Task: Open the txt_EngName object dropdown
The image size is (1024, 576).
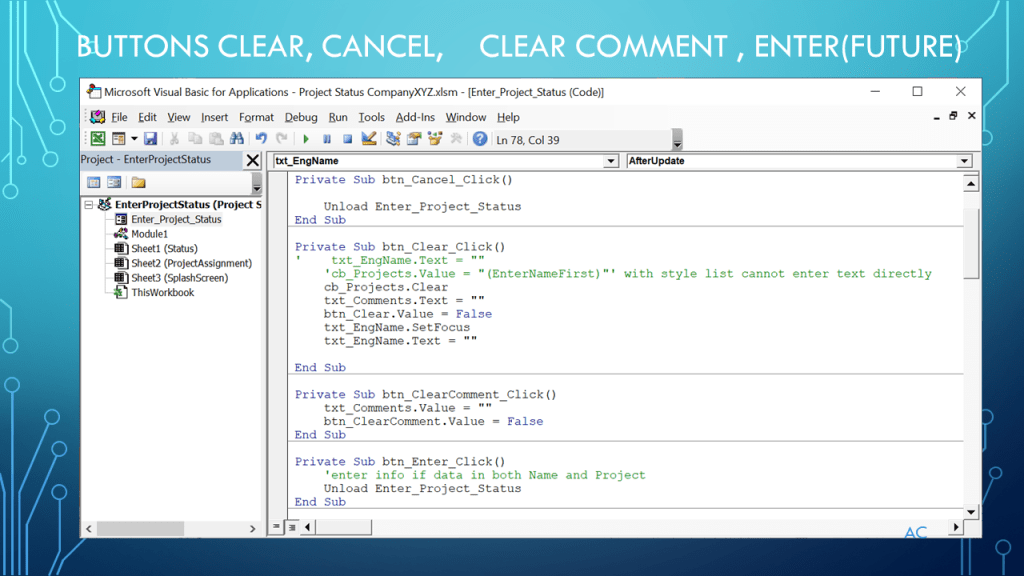Action: click(611, 161)
